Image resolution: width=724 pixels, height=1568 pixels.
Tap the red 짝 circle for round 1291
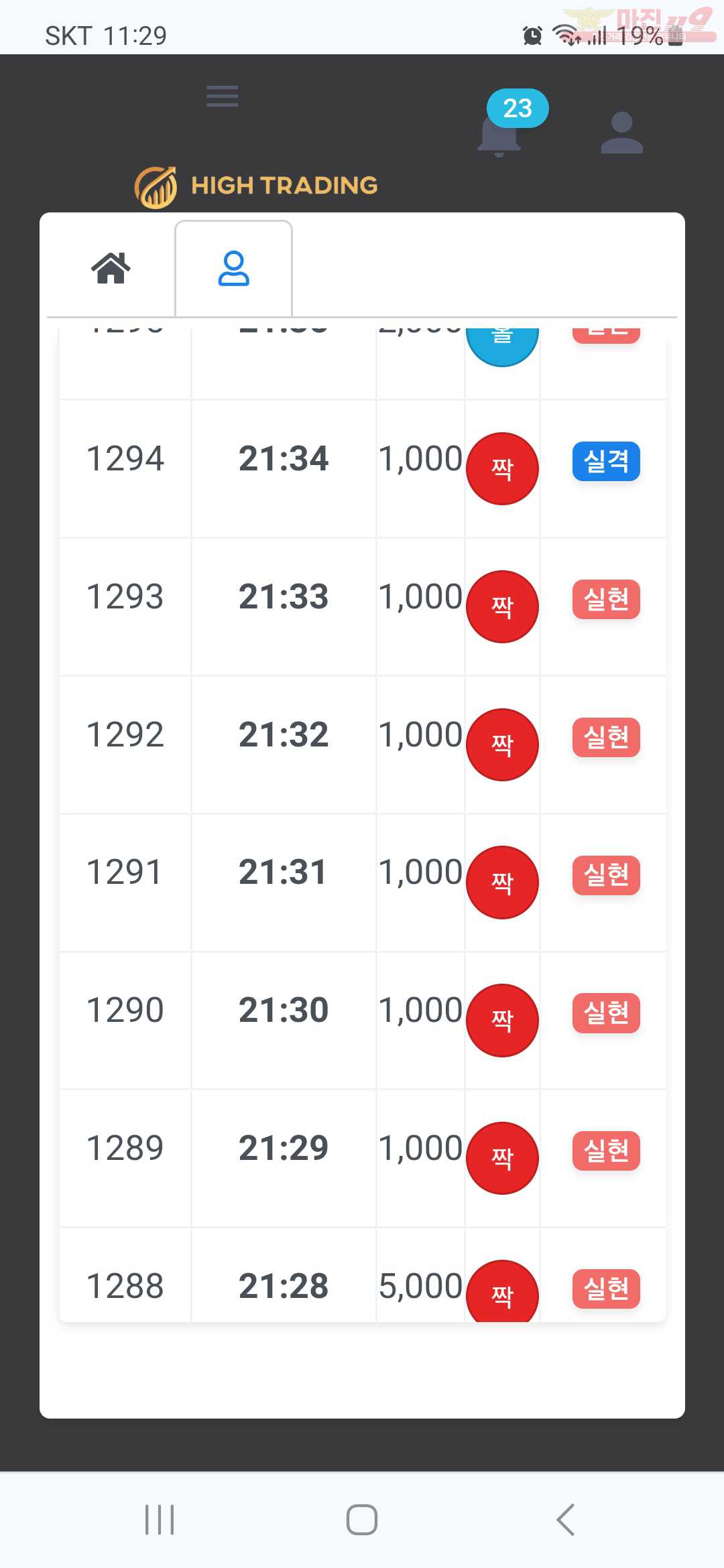pyautogui.click(x=502, y=883)
